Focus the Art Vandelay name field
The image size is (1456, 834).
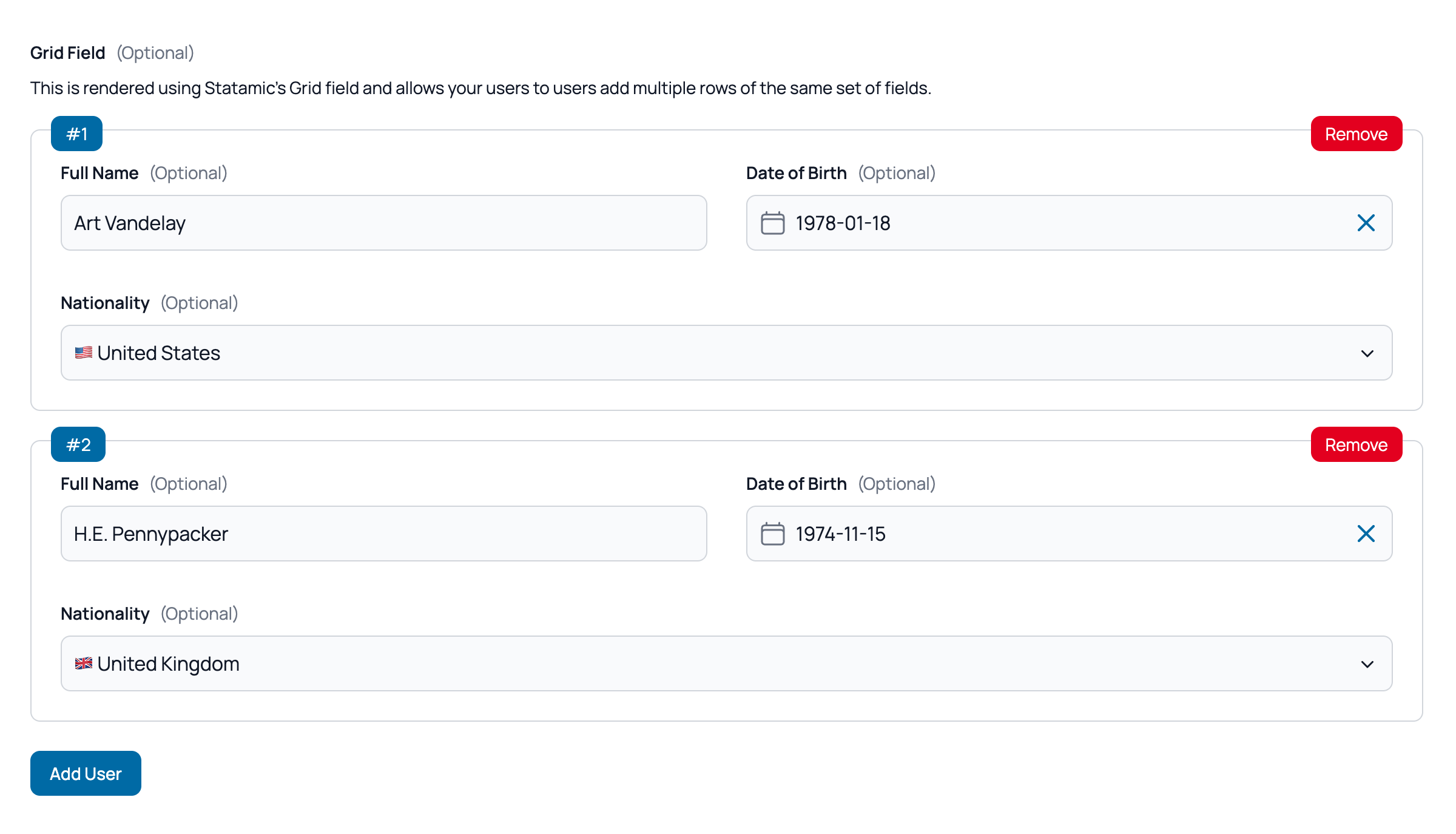[x=383, y=223]
